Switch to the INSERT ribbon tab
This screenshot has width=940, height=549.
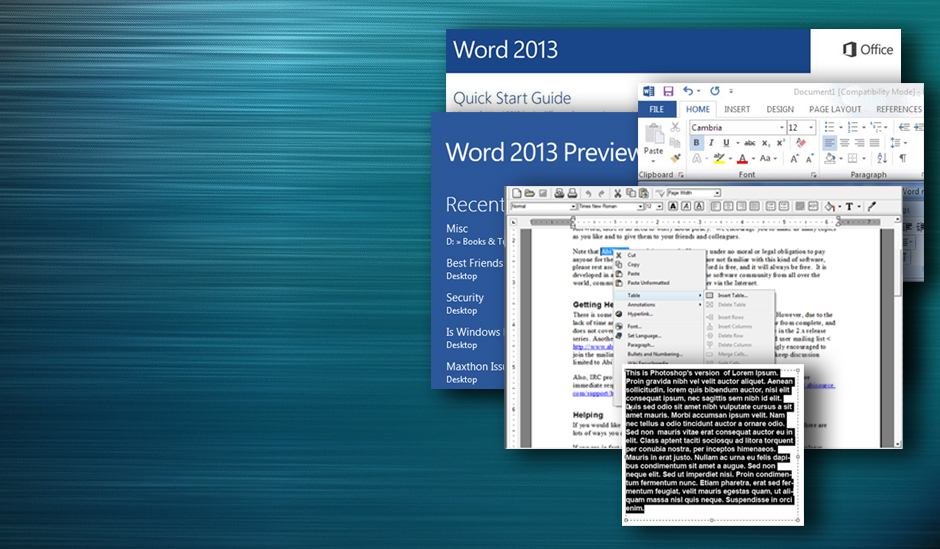pos(737,109)
